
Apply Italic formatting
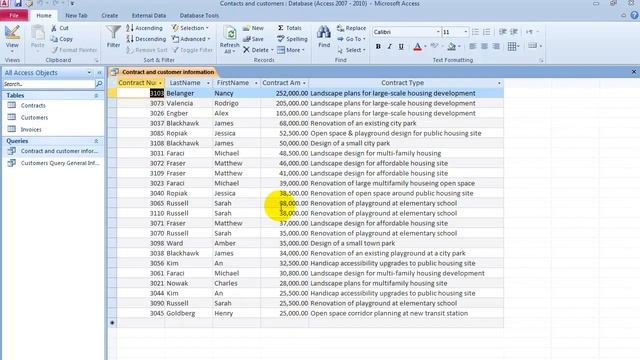click(389, 47)
